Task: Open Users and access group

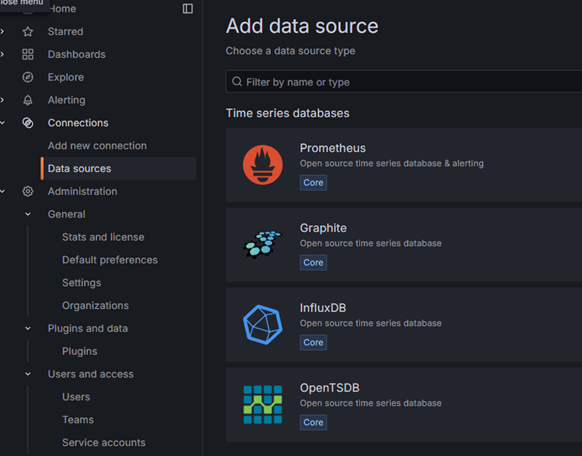Action: pyautogui.click(x=91, y=374)
